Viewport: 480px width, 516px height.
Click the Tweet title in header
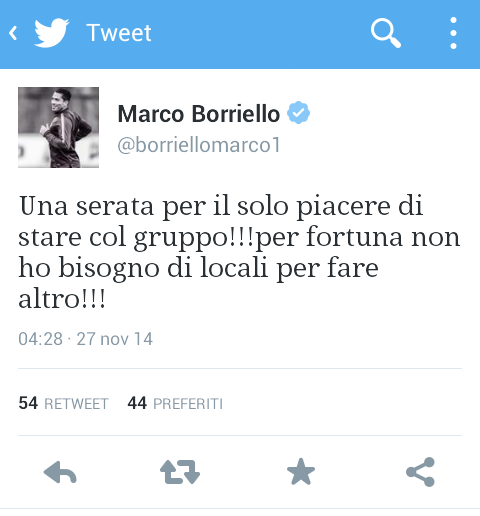(119, 33)
